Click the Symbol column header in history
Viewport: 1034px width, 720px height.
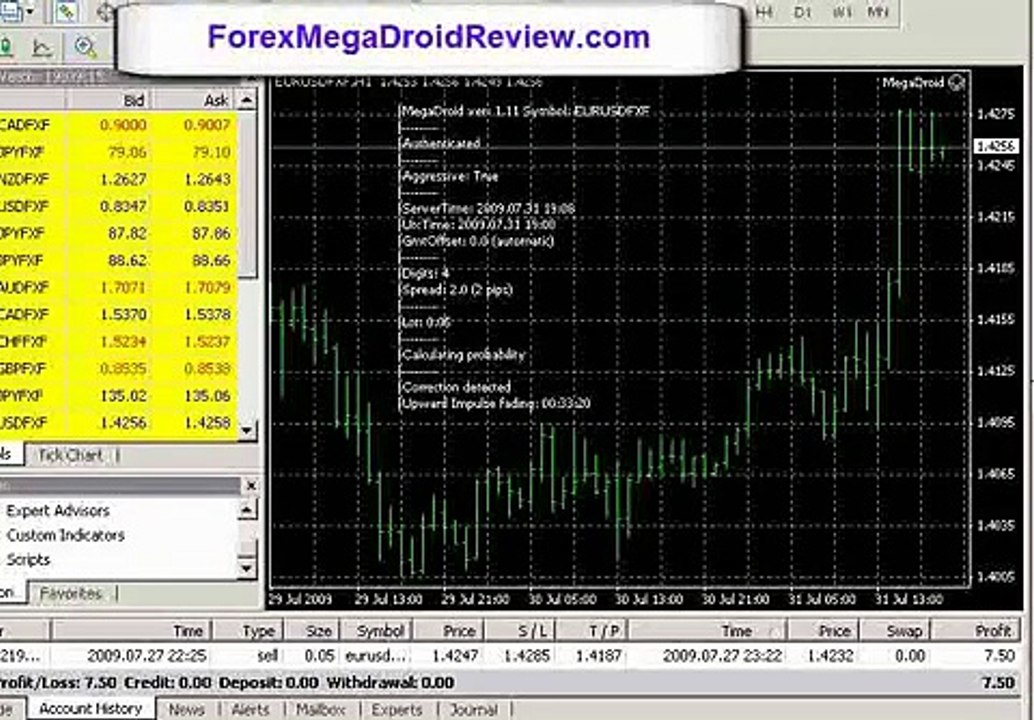377,631
